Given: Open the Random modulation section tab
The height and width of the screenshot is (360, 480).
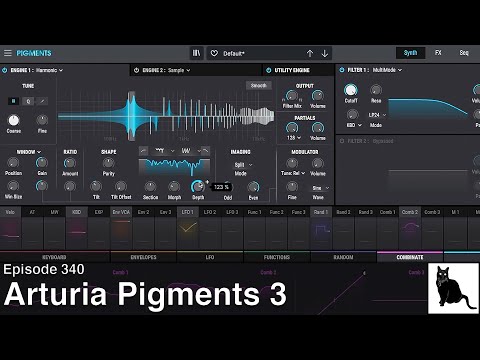Looking at the screenshot, I should (x=343, y=257).
